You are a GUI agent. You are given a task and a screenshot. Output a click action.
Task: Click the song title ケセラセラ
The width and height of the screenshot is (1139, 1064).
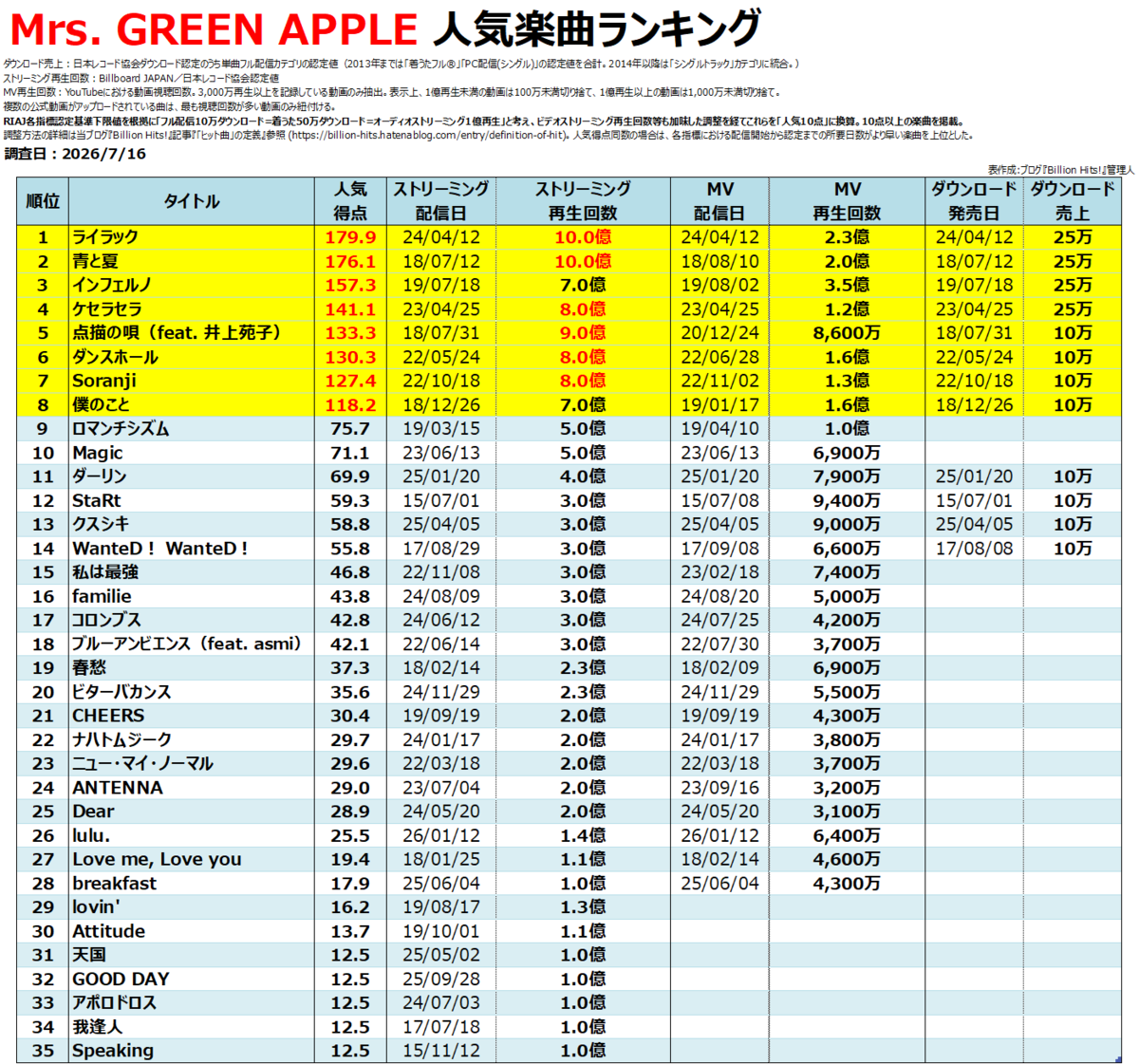coord(107,309)
